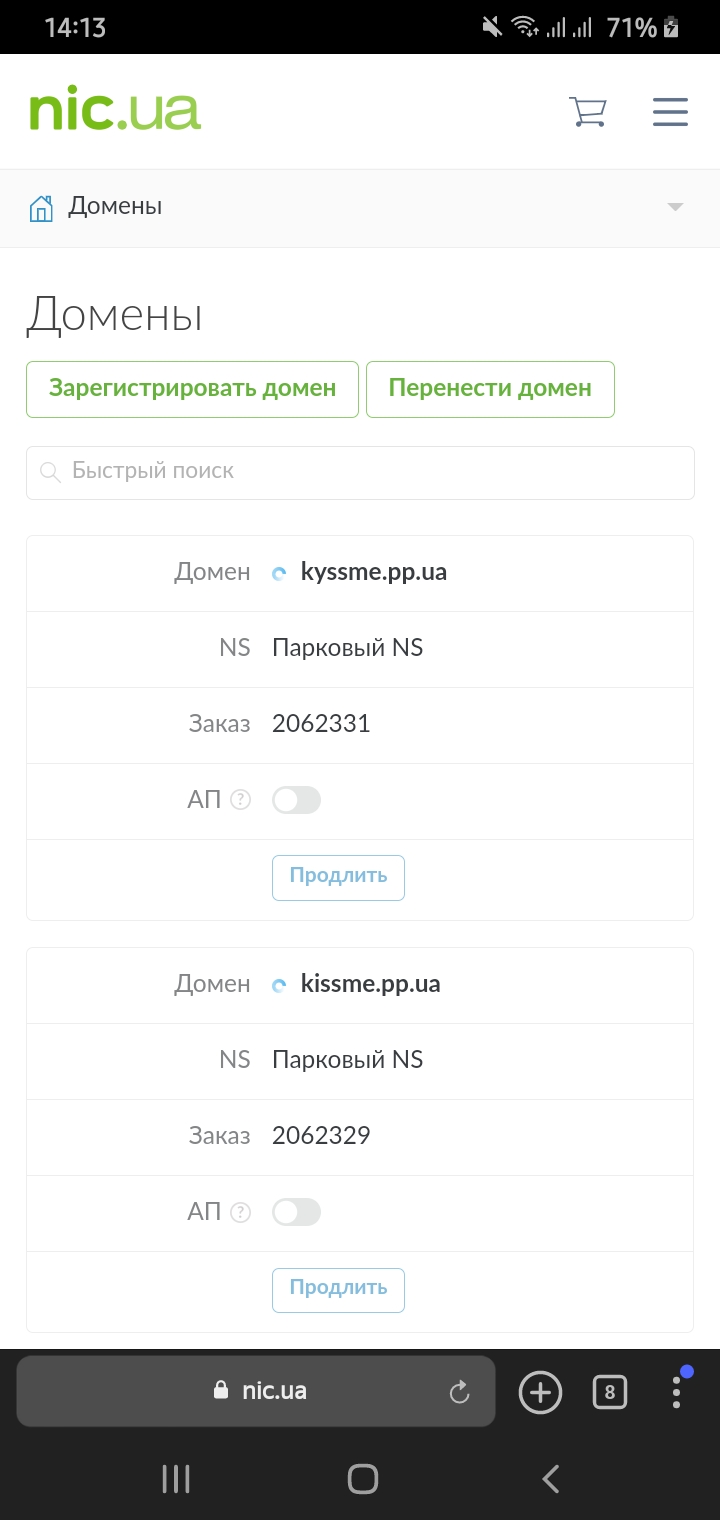Viewport: 720px width, 1520px height.
Task: Tap the home icon beside Домены
Action: point(41,208)
